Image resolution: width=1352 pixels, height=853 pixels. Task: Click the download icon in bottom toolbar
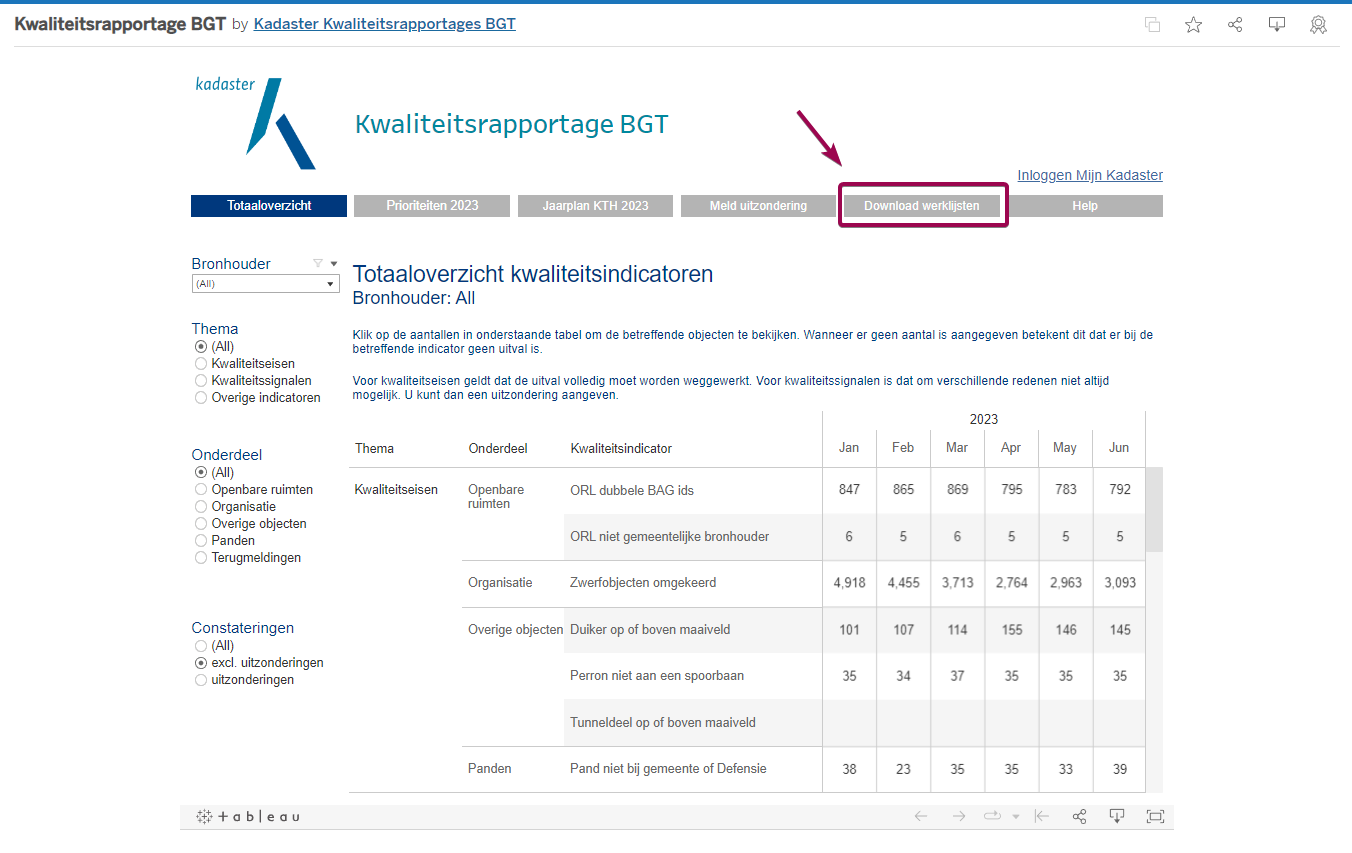click(x=1117, y=816)
